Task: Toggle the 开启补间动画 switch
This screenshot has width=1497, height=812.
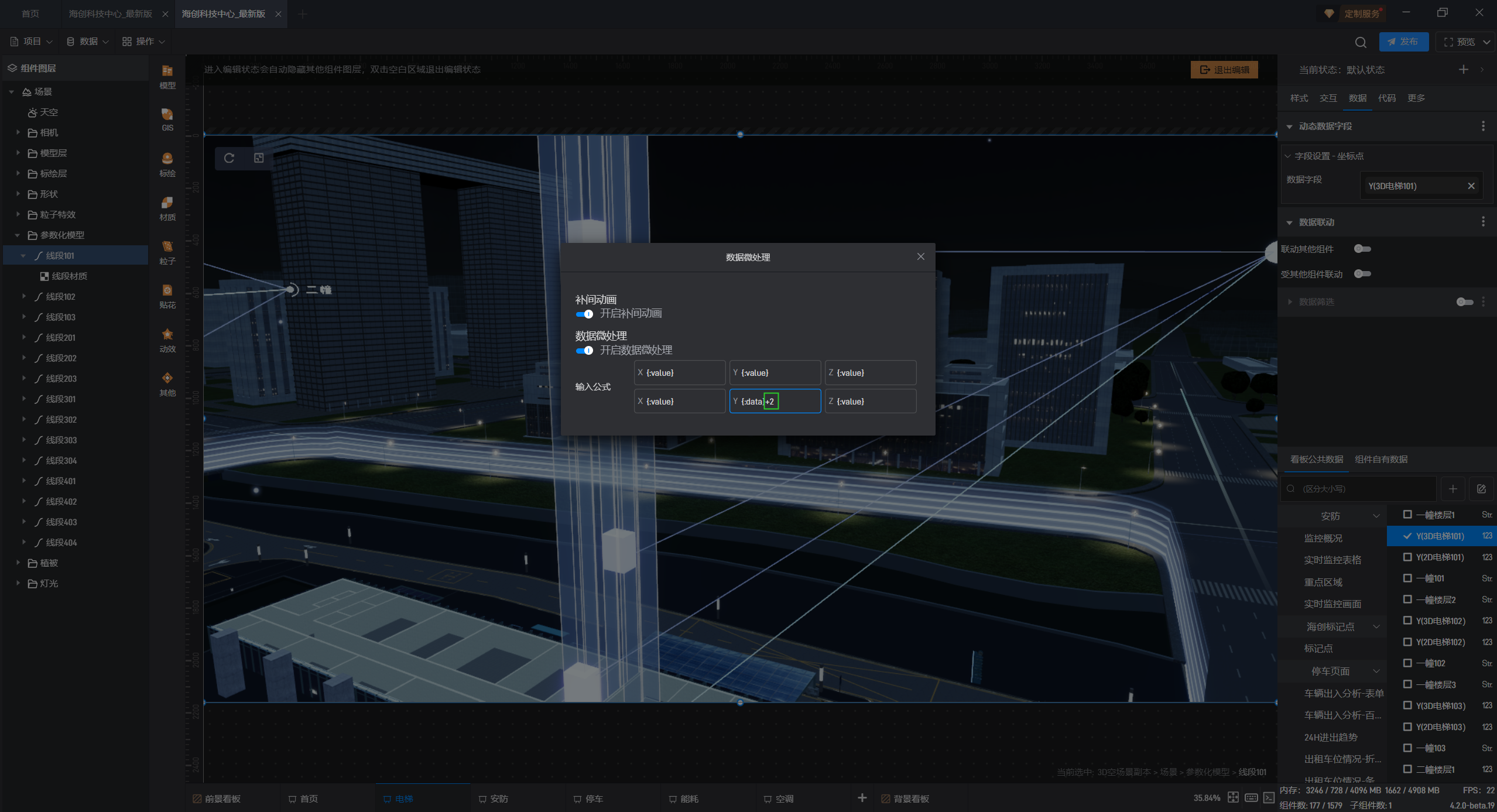Action: (584, 314)
